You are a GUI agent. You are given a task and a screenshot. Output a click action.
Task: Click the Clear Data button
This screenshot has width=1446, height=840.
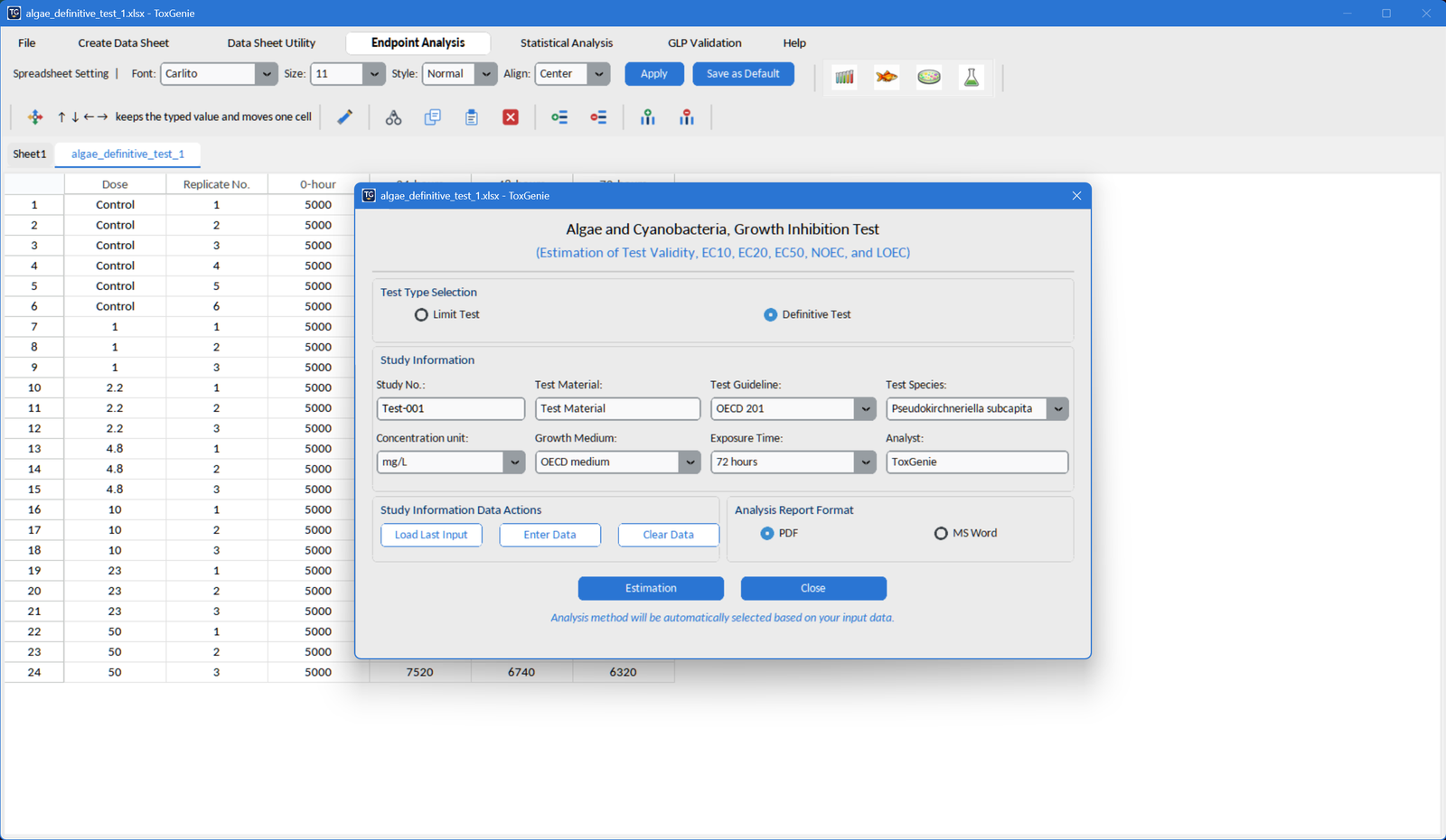pos(669,535)
